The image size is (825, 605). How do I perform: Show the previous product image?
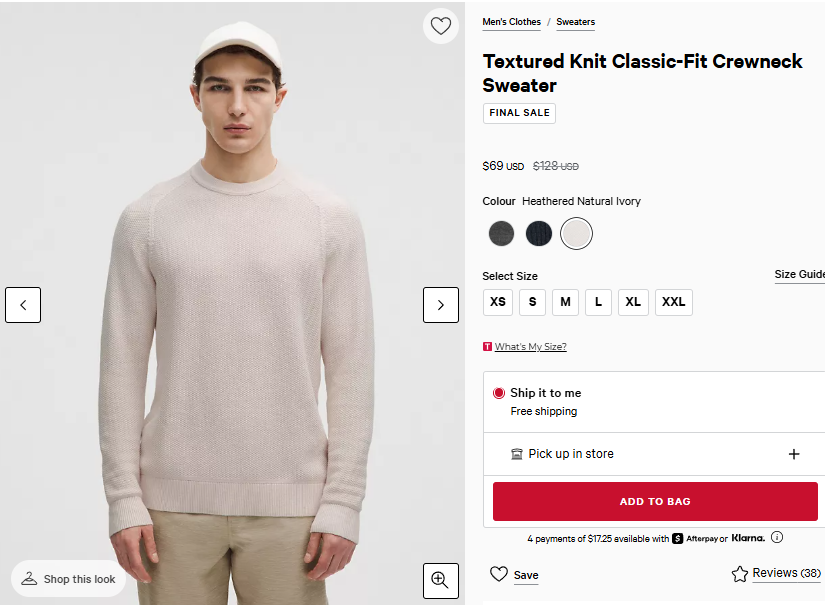pyautogui.click(x=23, y=305)
